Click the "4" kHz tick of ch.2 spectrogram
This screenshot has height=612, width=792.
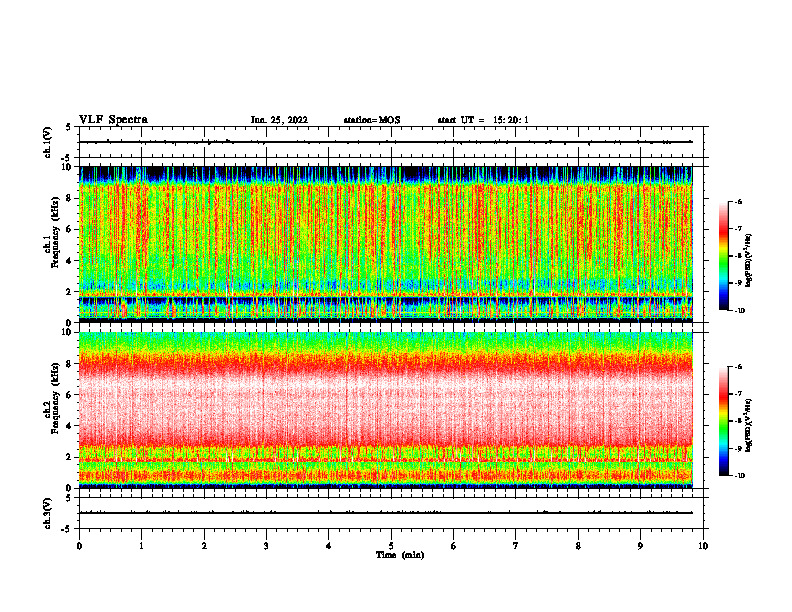pyautogui.click(x=70, y=426)
